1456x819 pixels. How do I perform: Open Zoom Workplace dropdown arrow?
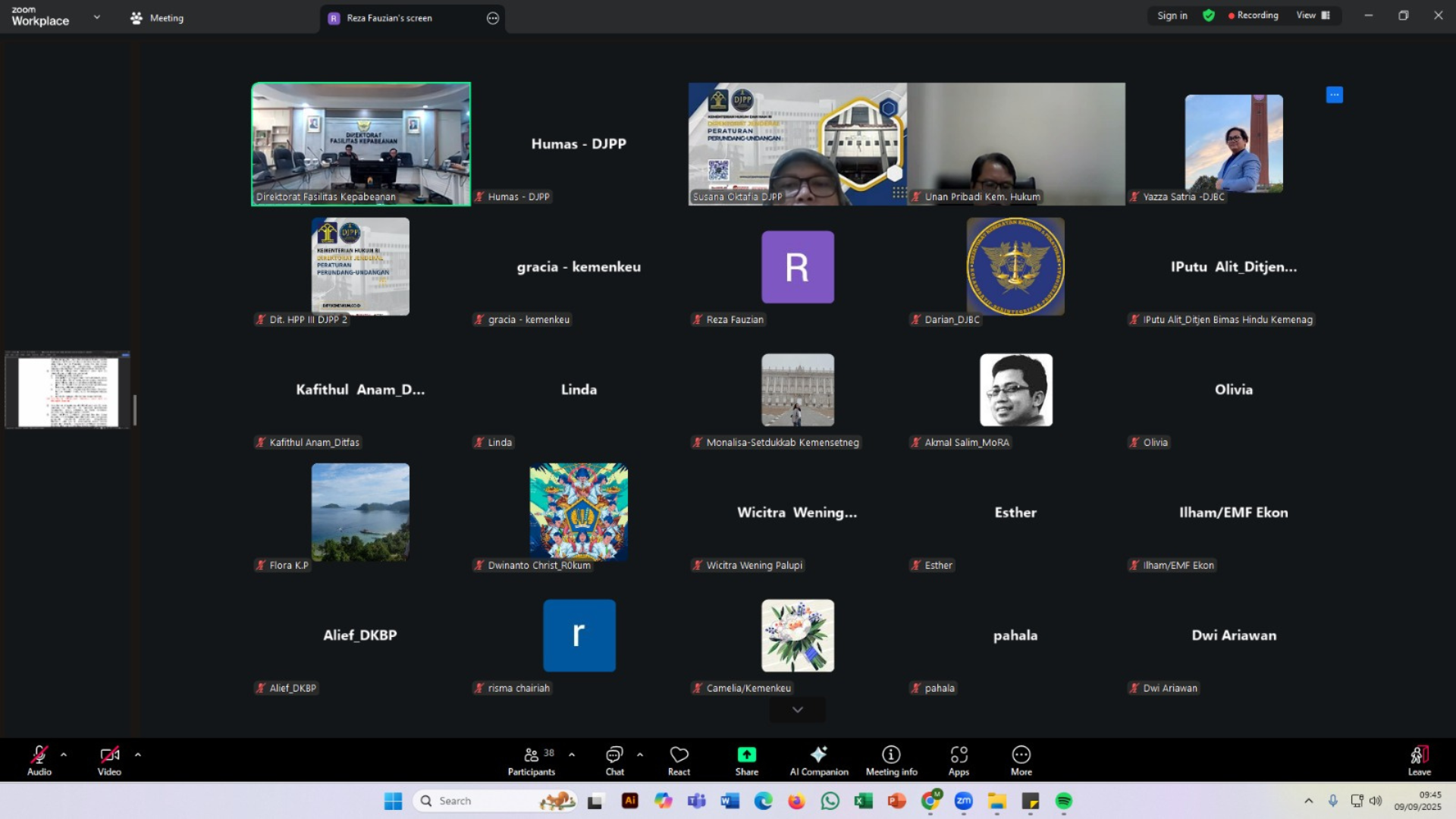click(x=96, y=17)
